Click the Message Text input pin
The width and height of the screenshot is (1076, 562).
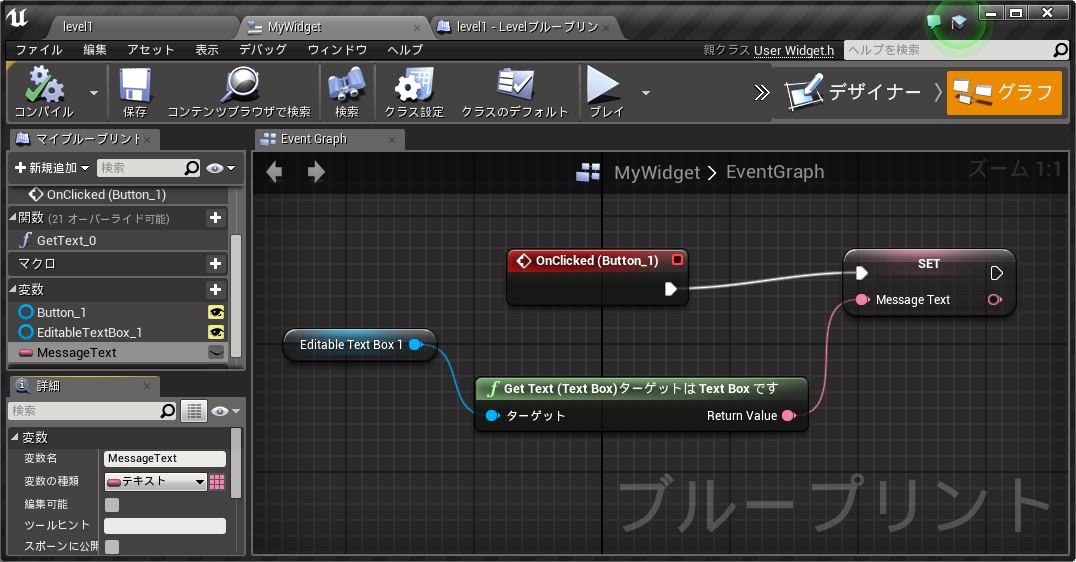tap(861, 300)
